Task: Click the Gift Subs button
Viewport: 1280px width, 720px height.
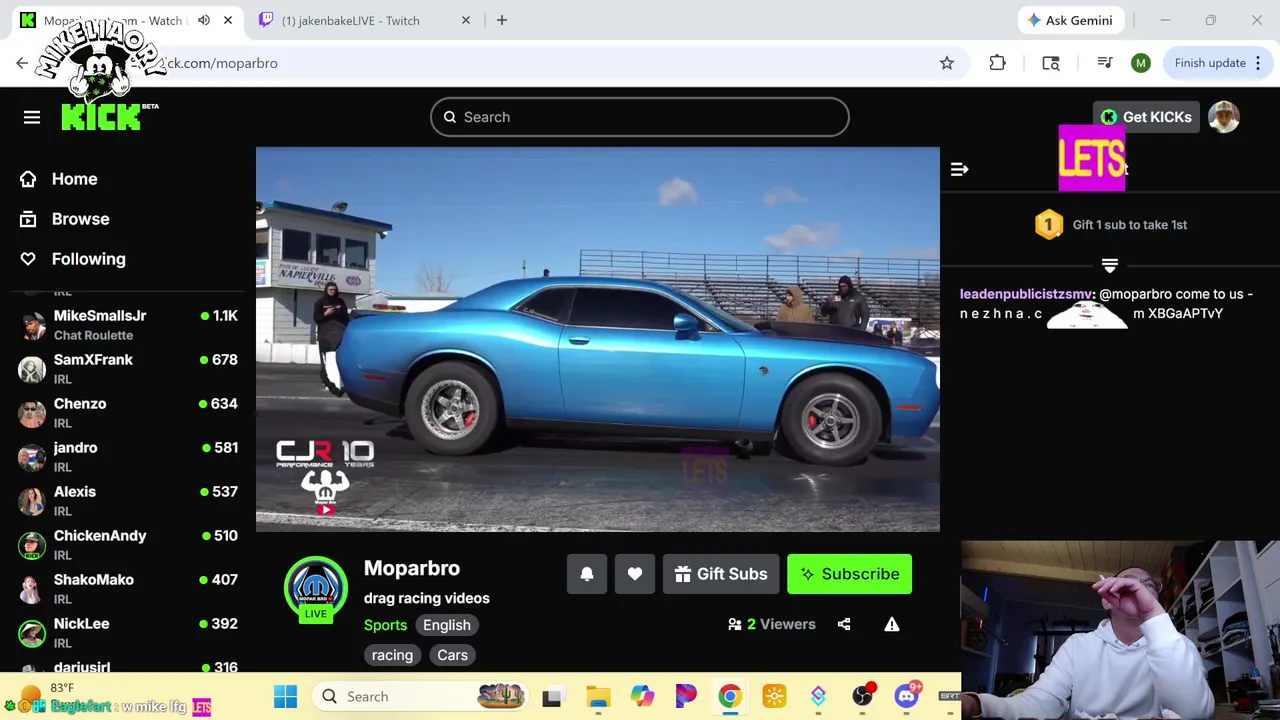Action: (721, 574)
